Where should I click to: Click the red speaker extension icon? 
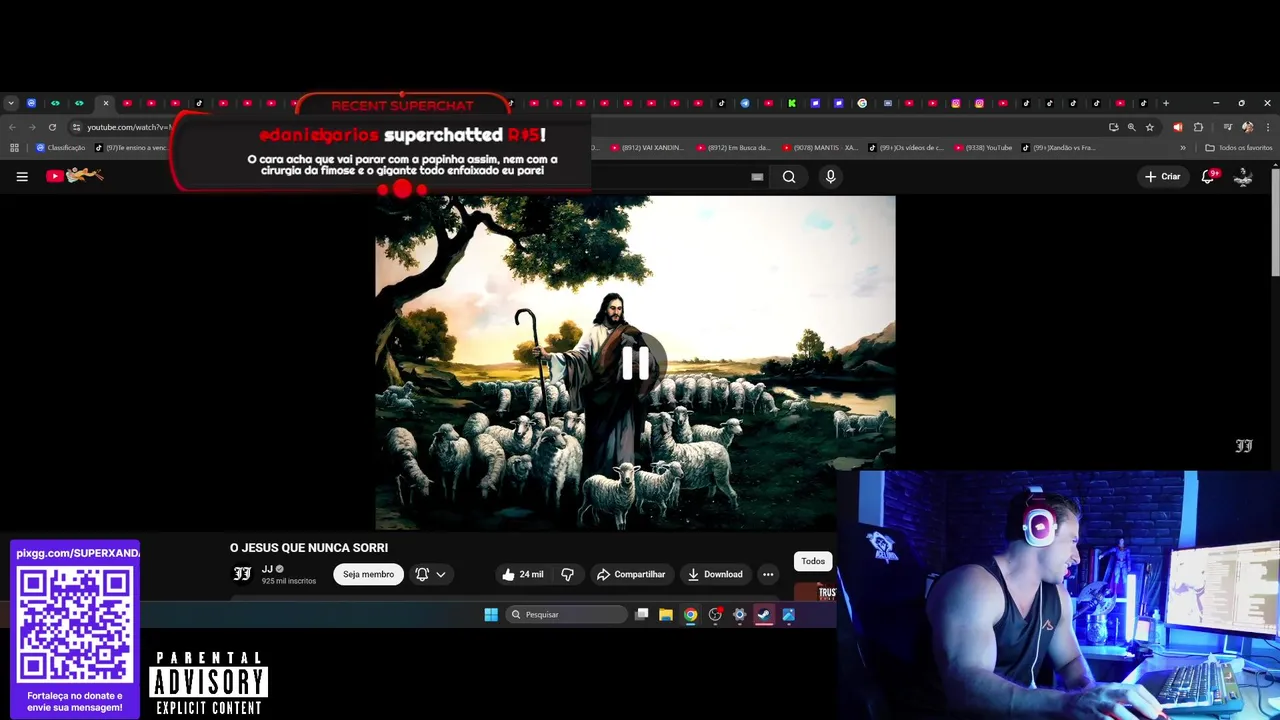click(x=1177, y=127)
